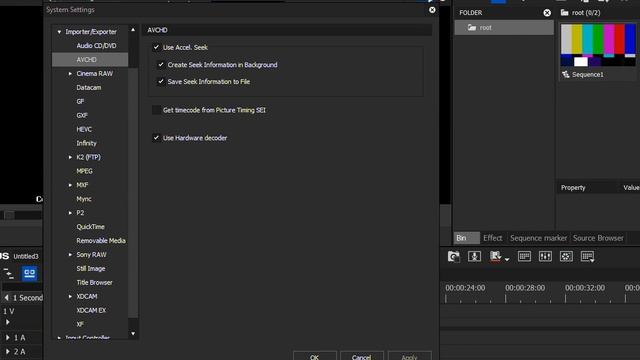Click the first Bin toolbar icon with camera symbol

pos(453,256)
